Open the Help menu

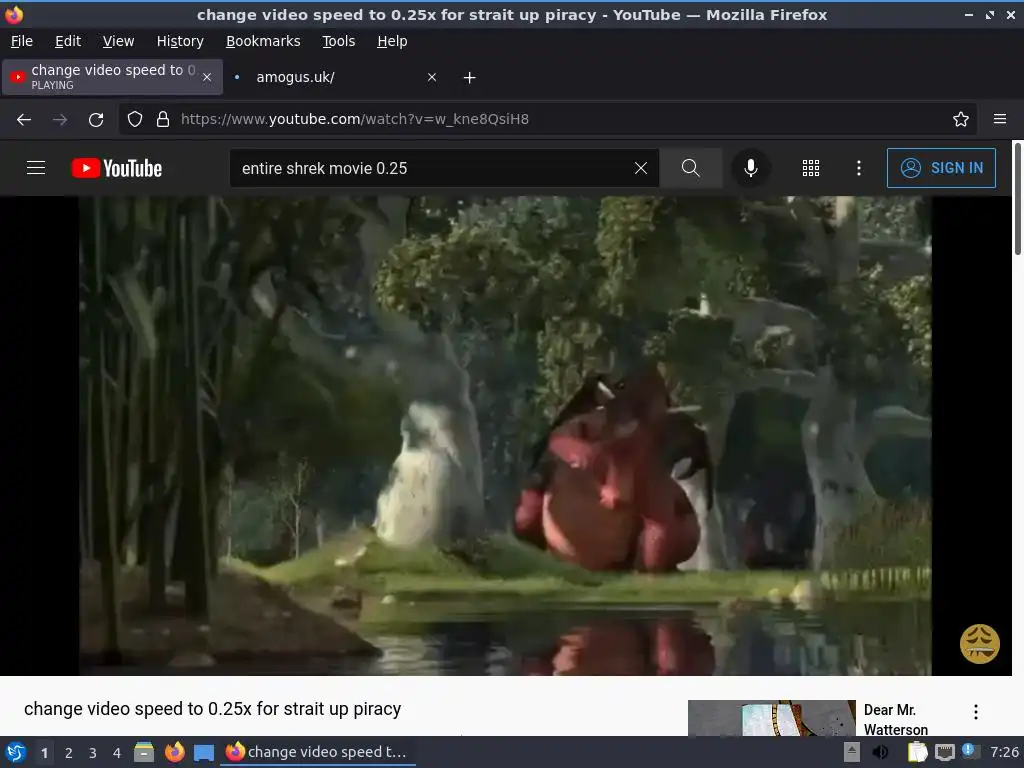click(x=392, y=41)
